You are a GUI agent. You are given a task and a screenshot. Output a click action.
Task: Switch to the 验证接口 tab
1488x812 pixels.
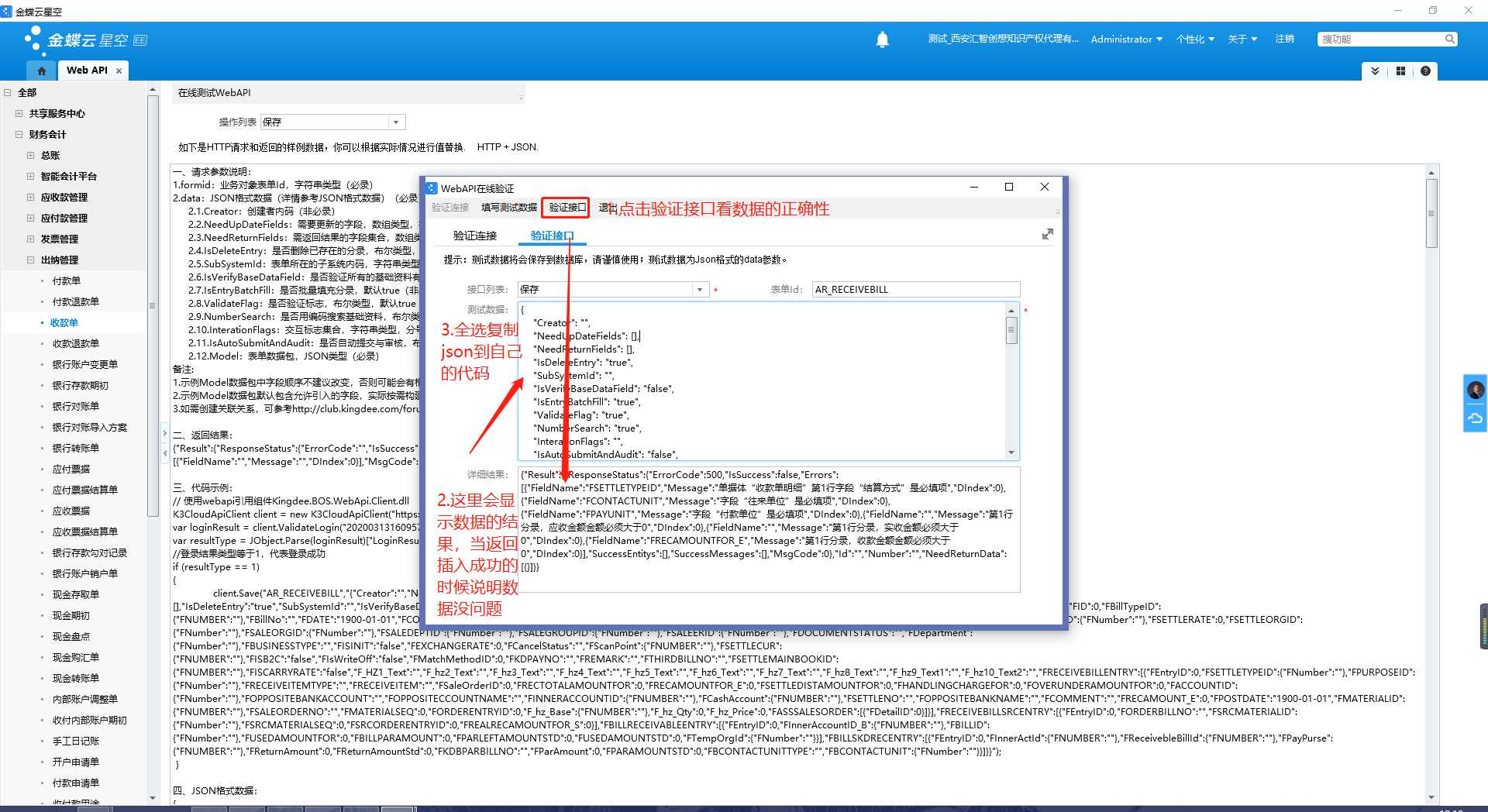(553, 236)
